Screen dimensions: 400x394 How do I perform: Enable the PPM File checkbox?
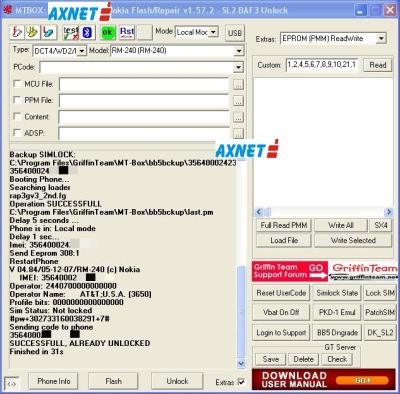(x=17, y=100)
